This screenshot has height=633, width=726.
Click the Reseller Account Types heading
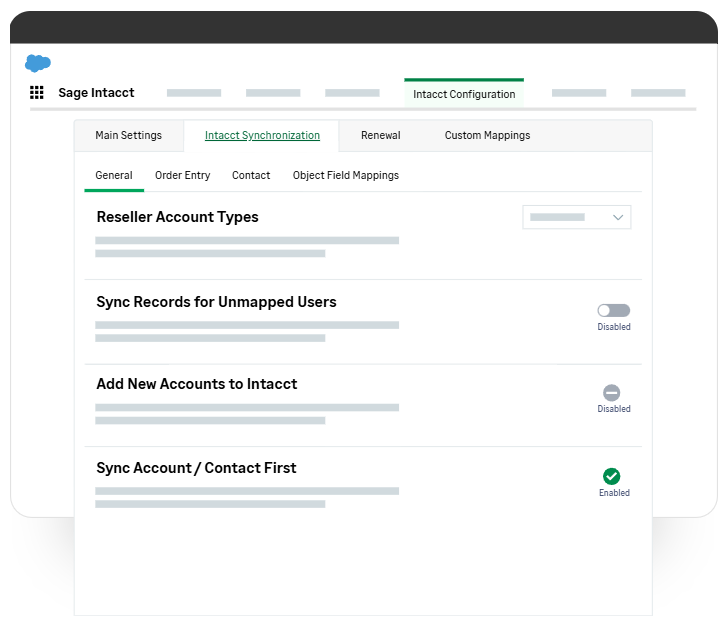point(177,217)
